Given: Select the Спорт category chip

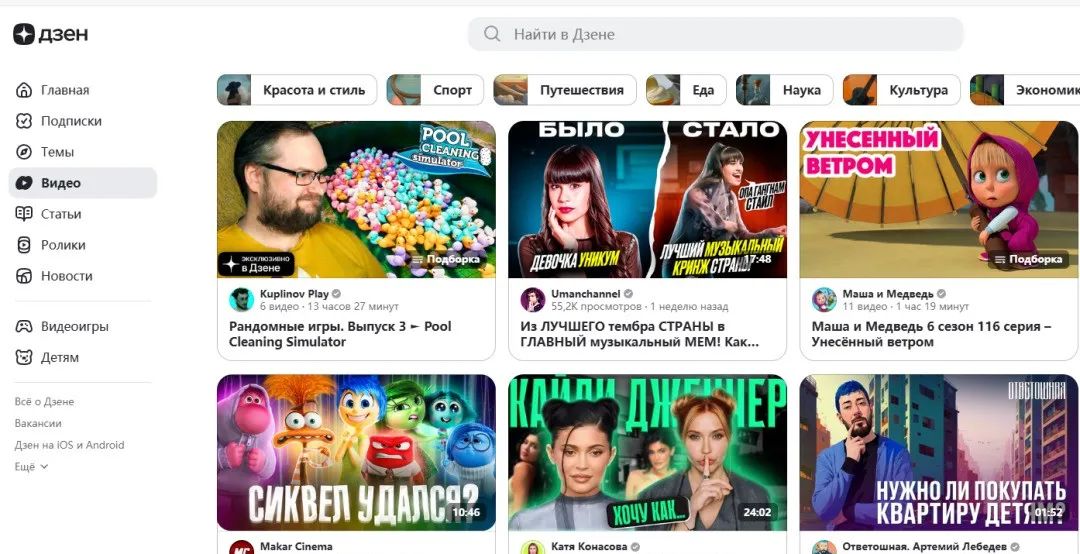Looking at the screenshot, I should 435,90.
